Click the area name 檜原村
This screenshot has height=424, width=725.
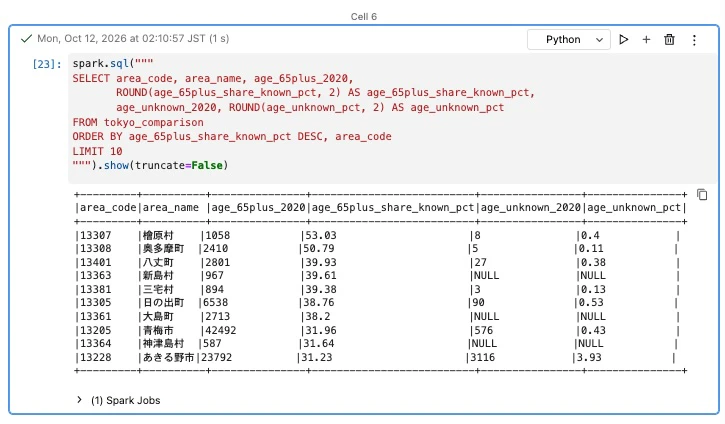[x=158, y=235]
